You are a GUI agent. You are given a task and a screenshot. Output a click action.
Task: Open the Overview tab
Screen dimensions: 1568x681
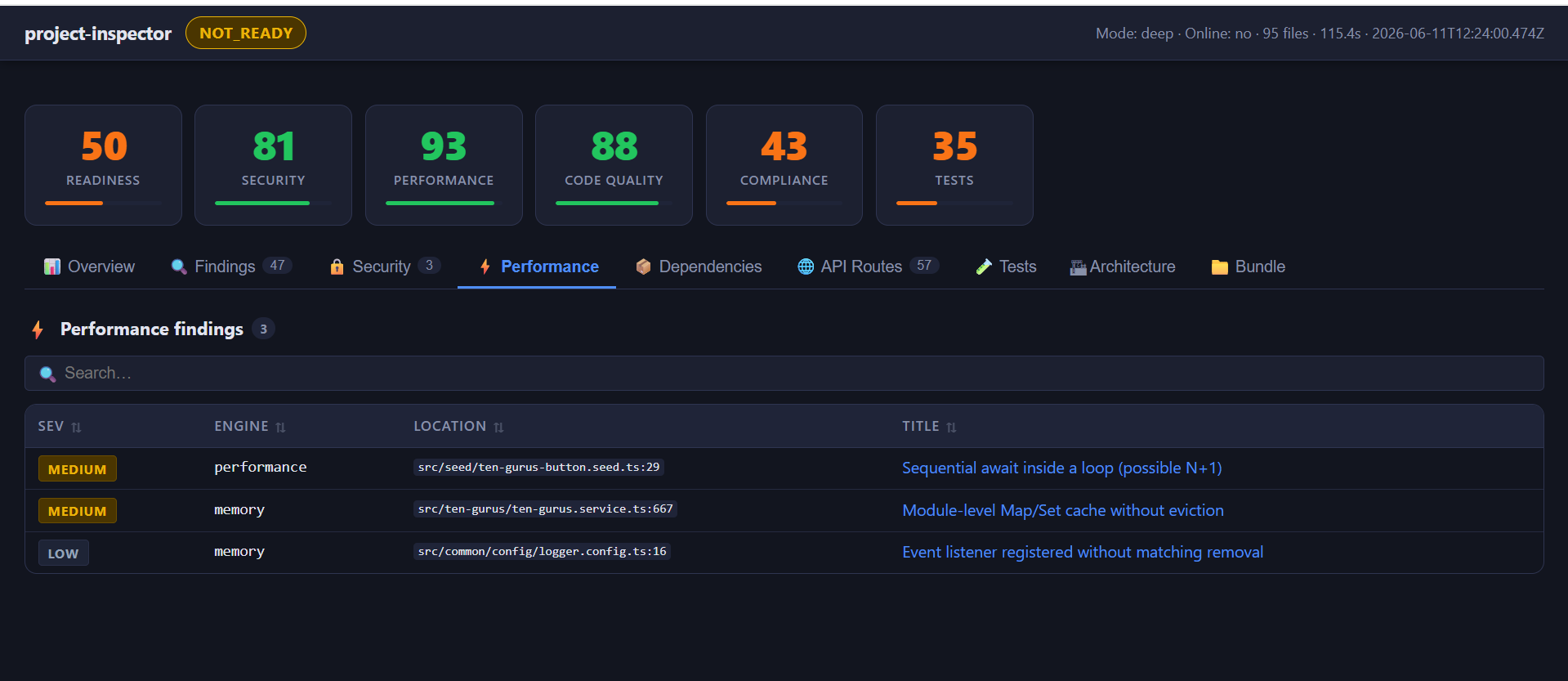[x=89, y=267]
